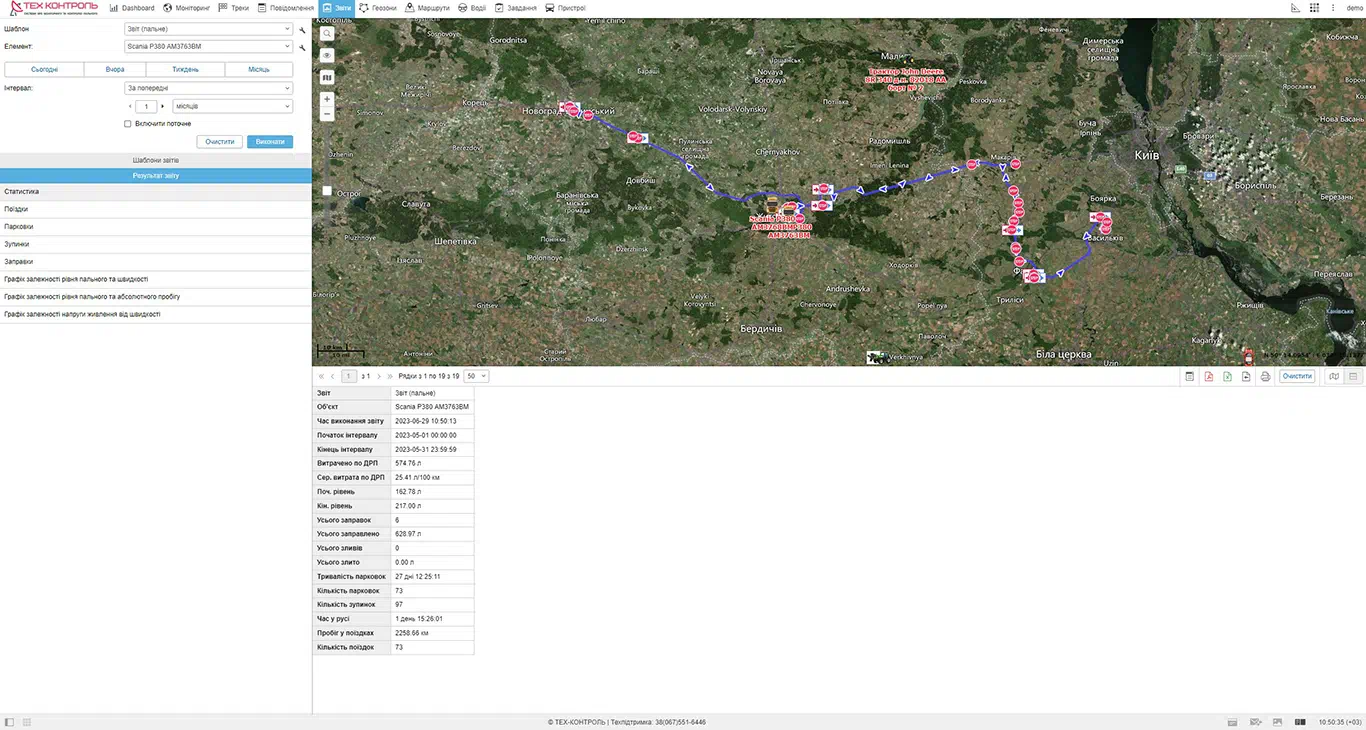Open the apps grid icon in the header
The image size is (1366, 730).
1315,8
